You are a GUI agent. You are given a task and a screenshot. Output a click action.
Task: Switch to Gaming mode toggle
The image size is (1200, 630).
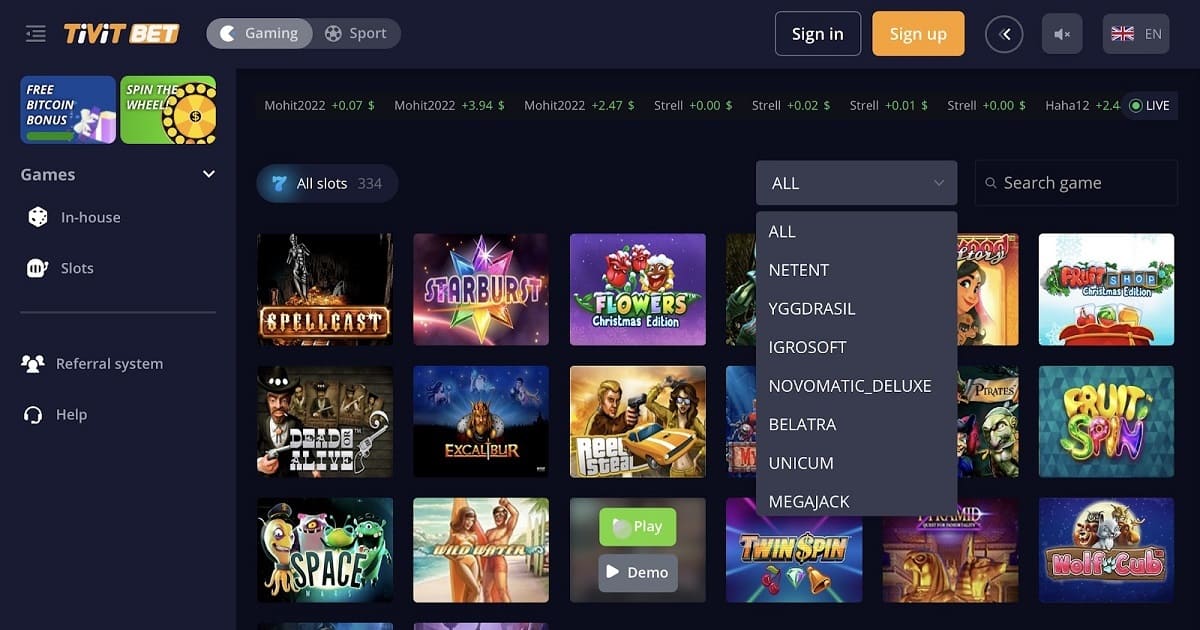(260, 33)
